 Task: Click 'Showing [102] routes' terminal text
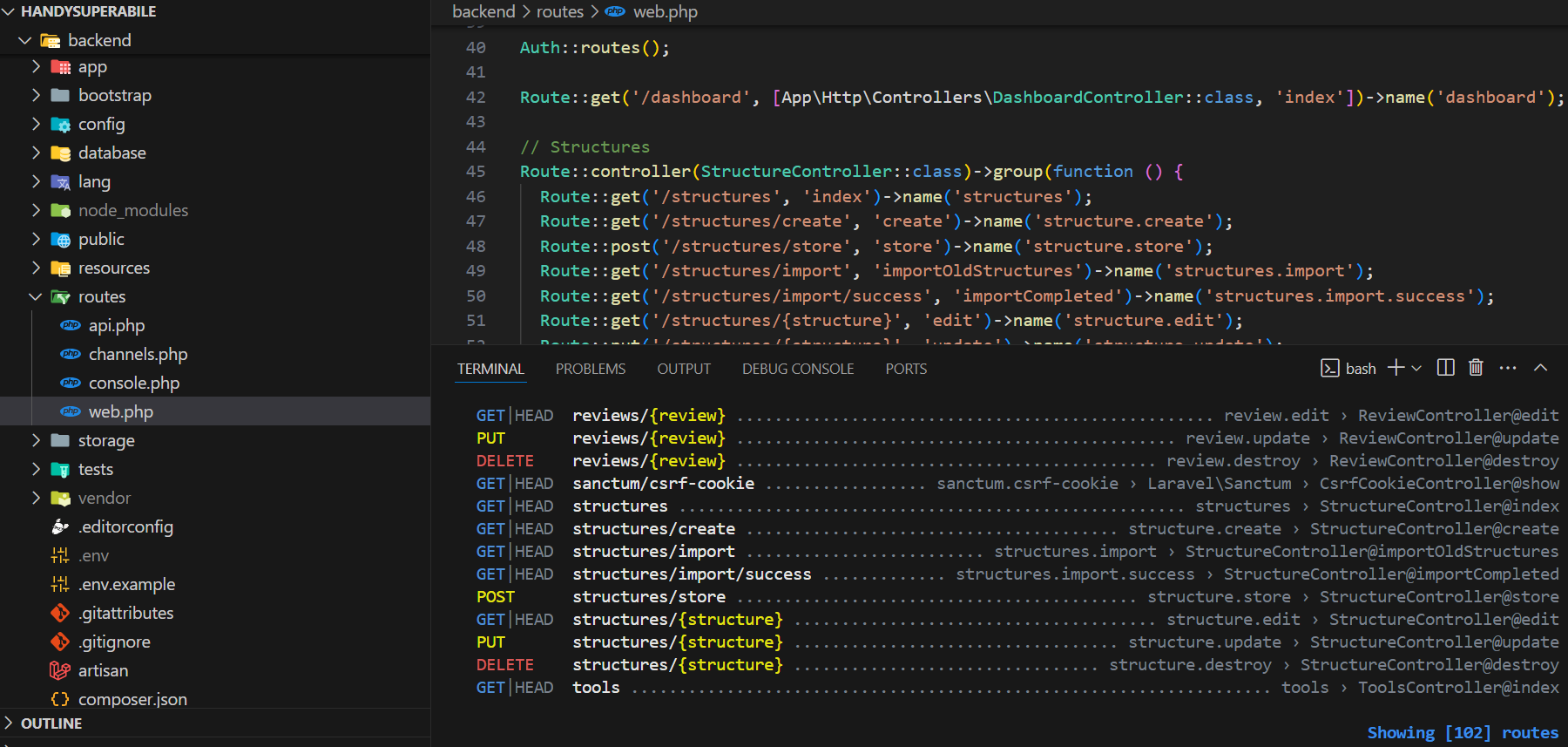point(1463,732)
